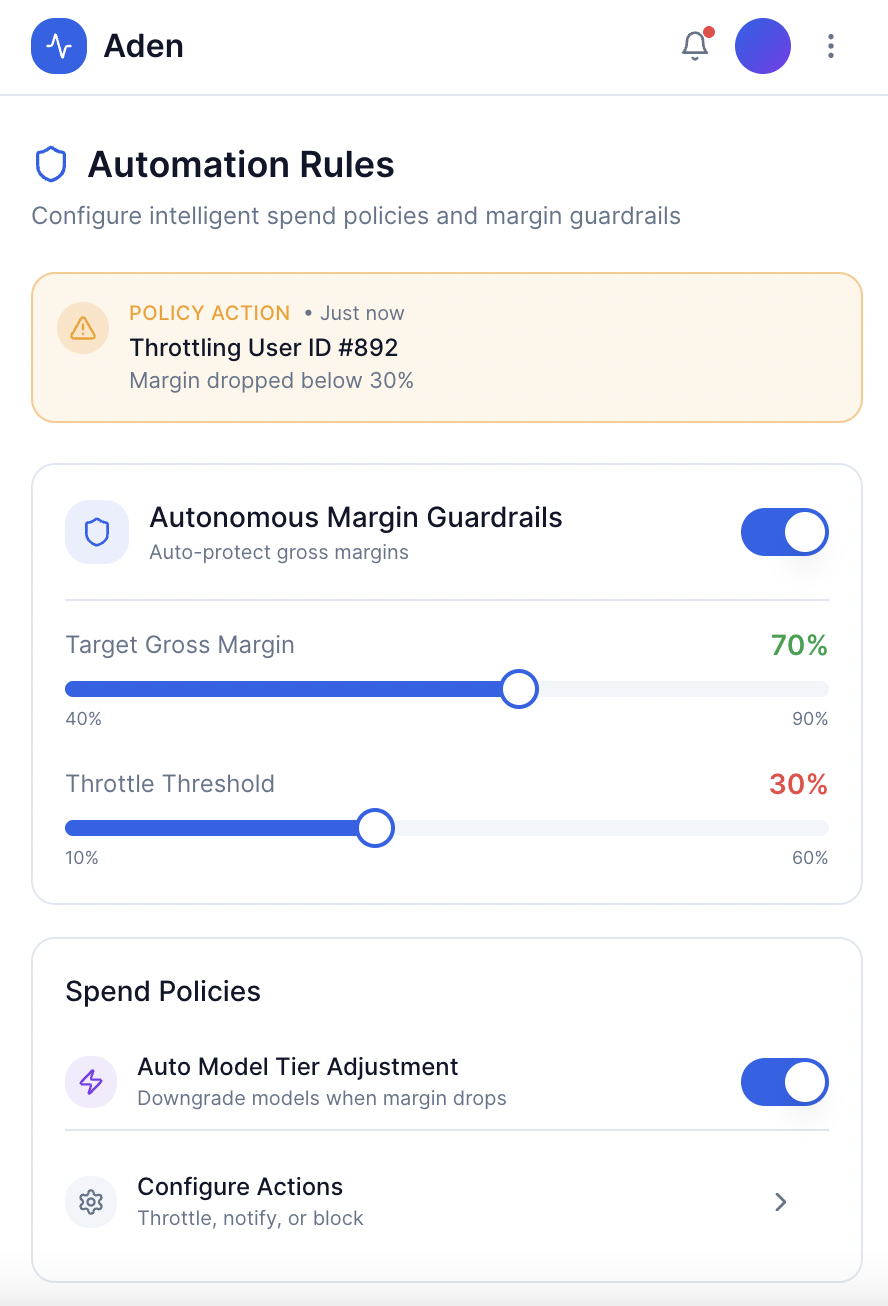The height and width of the screenshot is (1306, 888).
Task: Click the warning triangle in policy alert
Action: [x=83, y=328]
